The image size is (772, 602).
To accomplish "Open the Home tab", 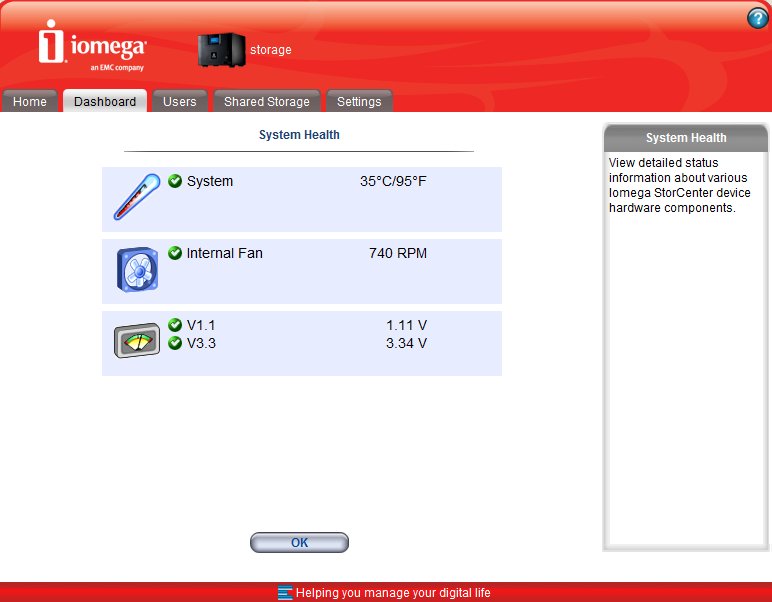I will click(x=30, y=102).
